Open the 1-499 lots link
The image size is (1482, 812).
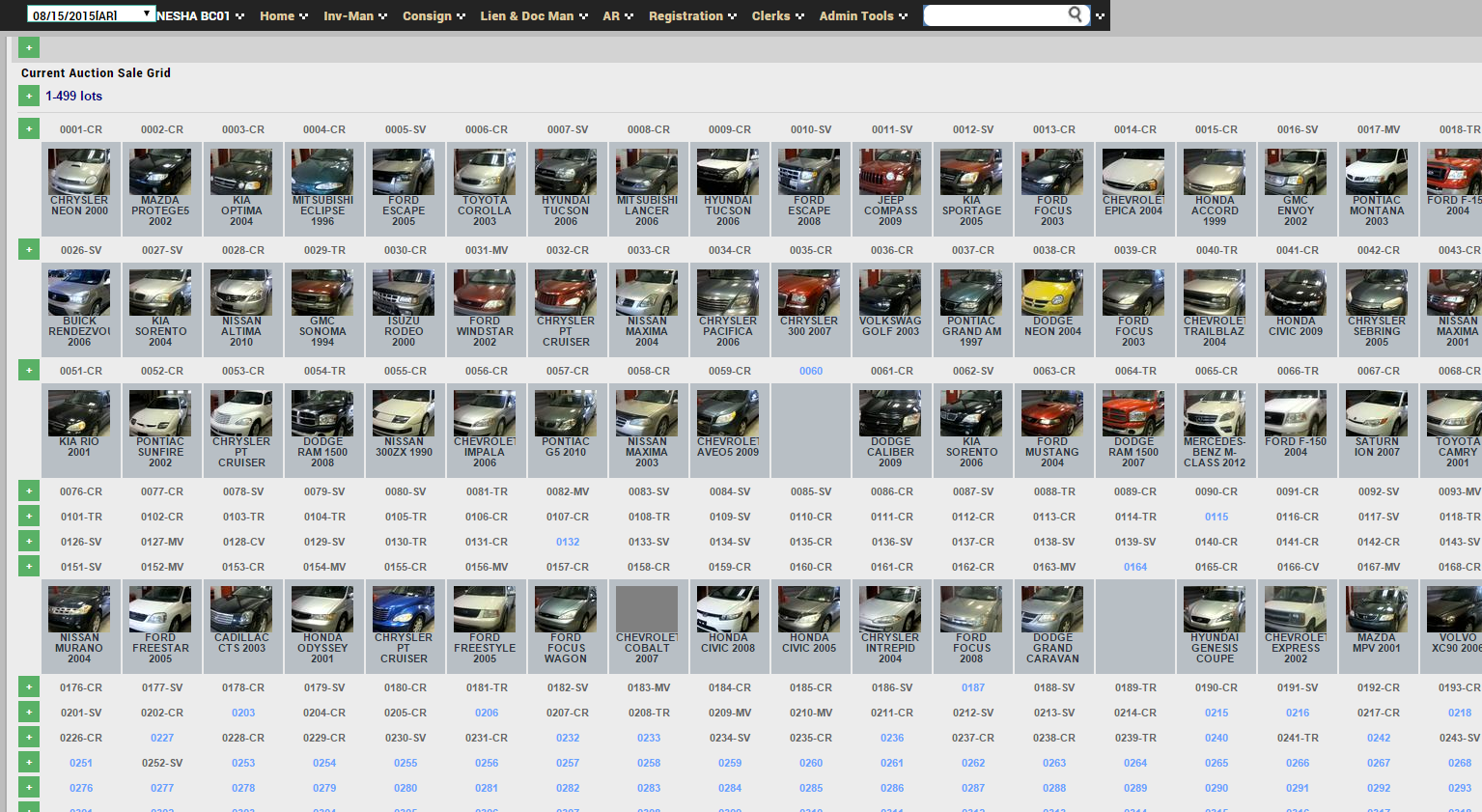(x=73, y=96)
